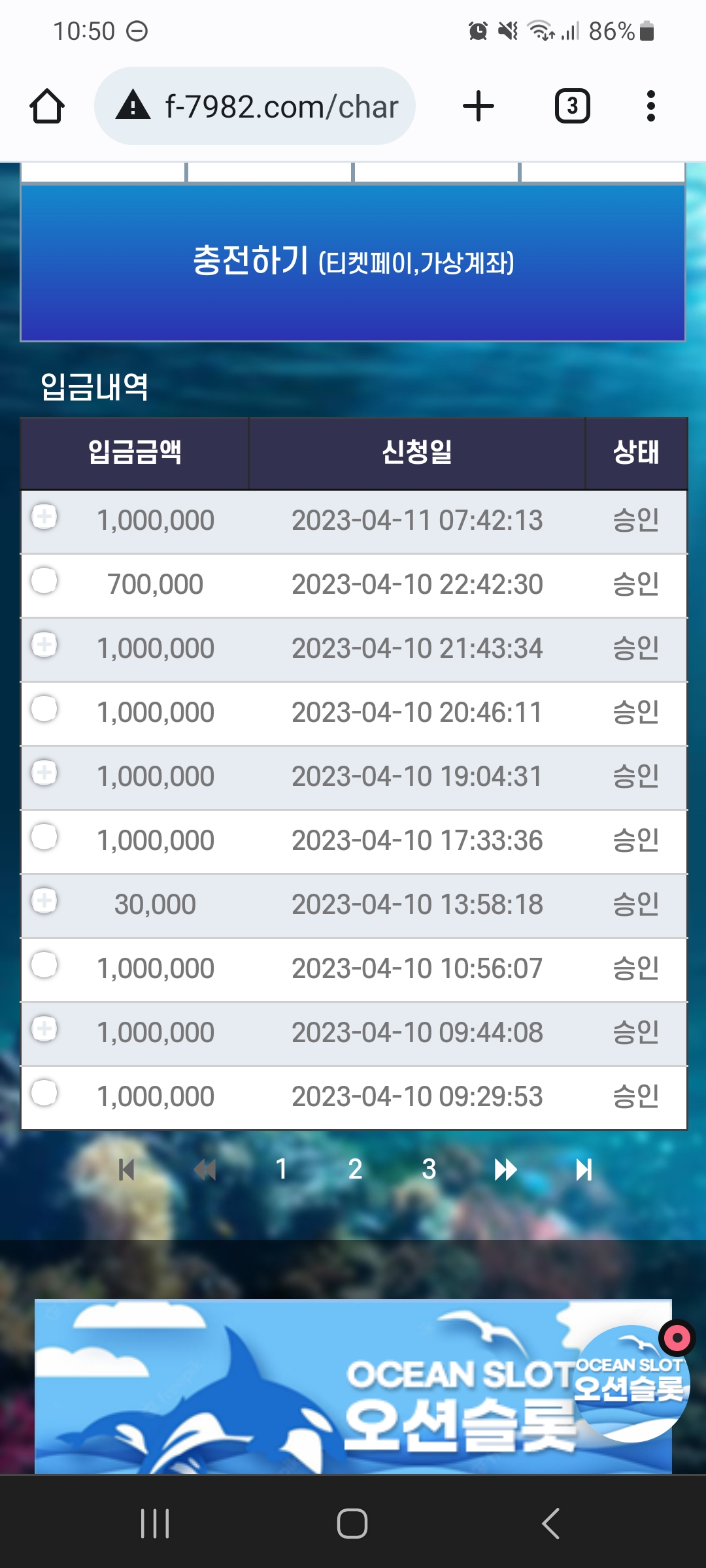Screen dimensions: 706x1568
Task: Expand the 30,000 deposit row
Action: tap(44, 901)
